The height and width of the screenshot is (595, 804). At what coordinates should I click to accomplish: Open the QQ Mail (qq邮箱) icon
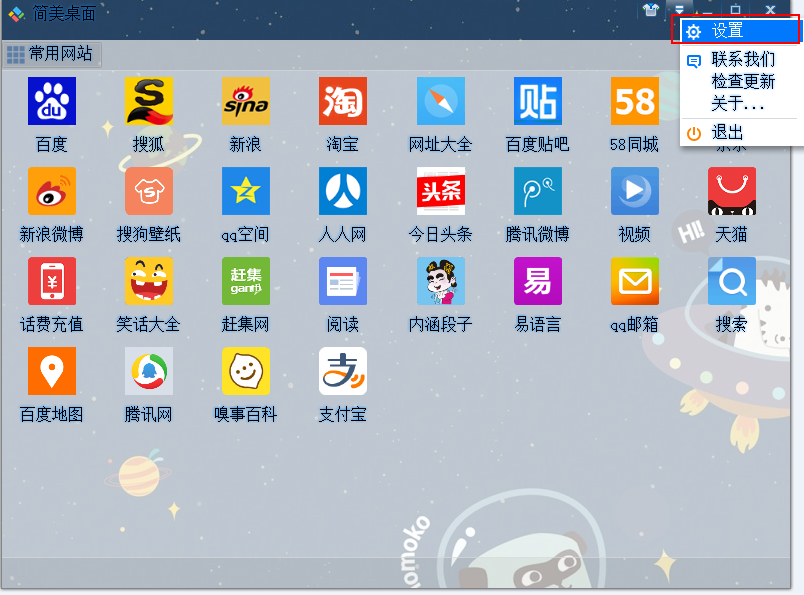click(x=634, y=282)
